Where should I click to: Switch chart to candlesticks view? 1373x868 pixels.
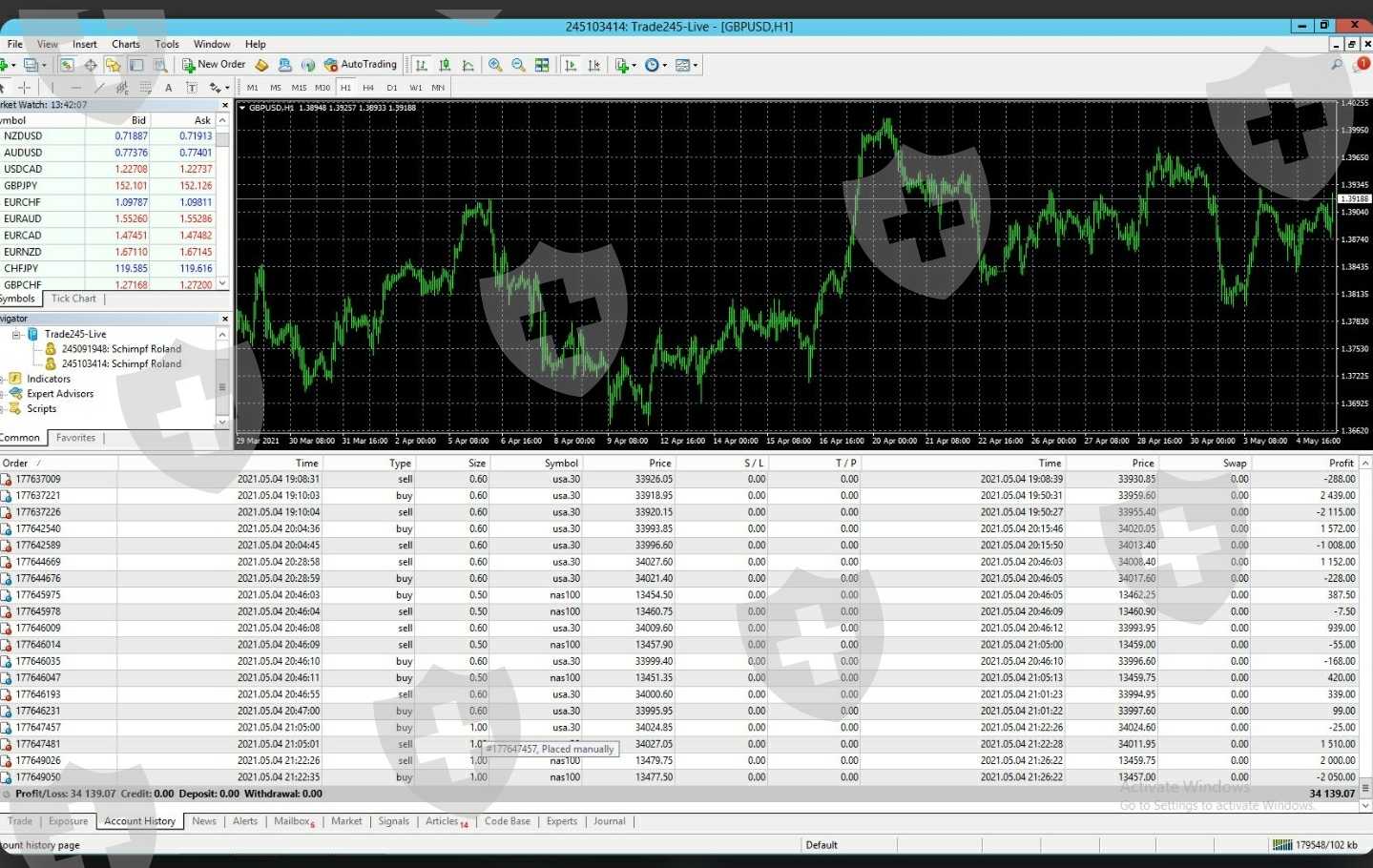point(445,65)
